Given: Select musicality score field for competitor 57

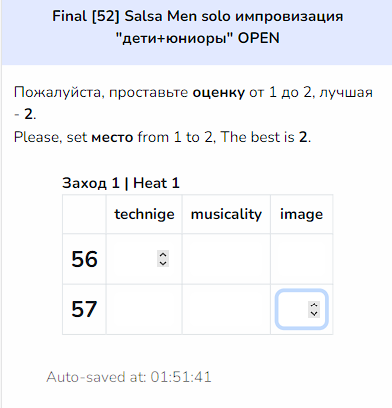Looking at the screenshot, I should pos(226,309).
